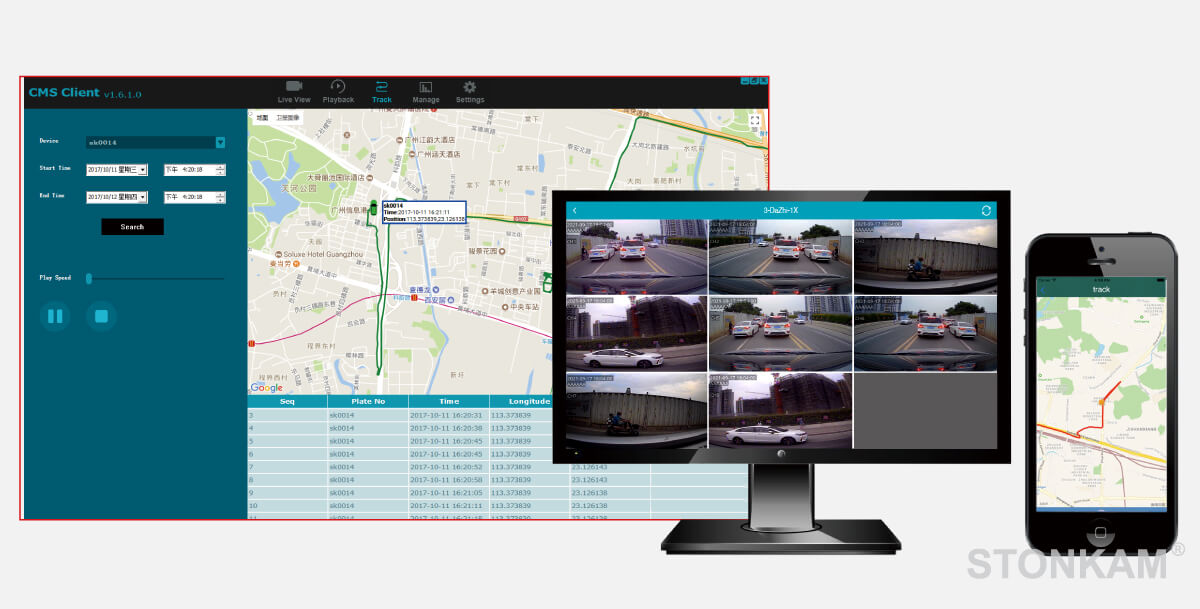Switch map to satellite imagery view
1200x609 pixels.
click(288, 118)
